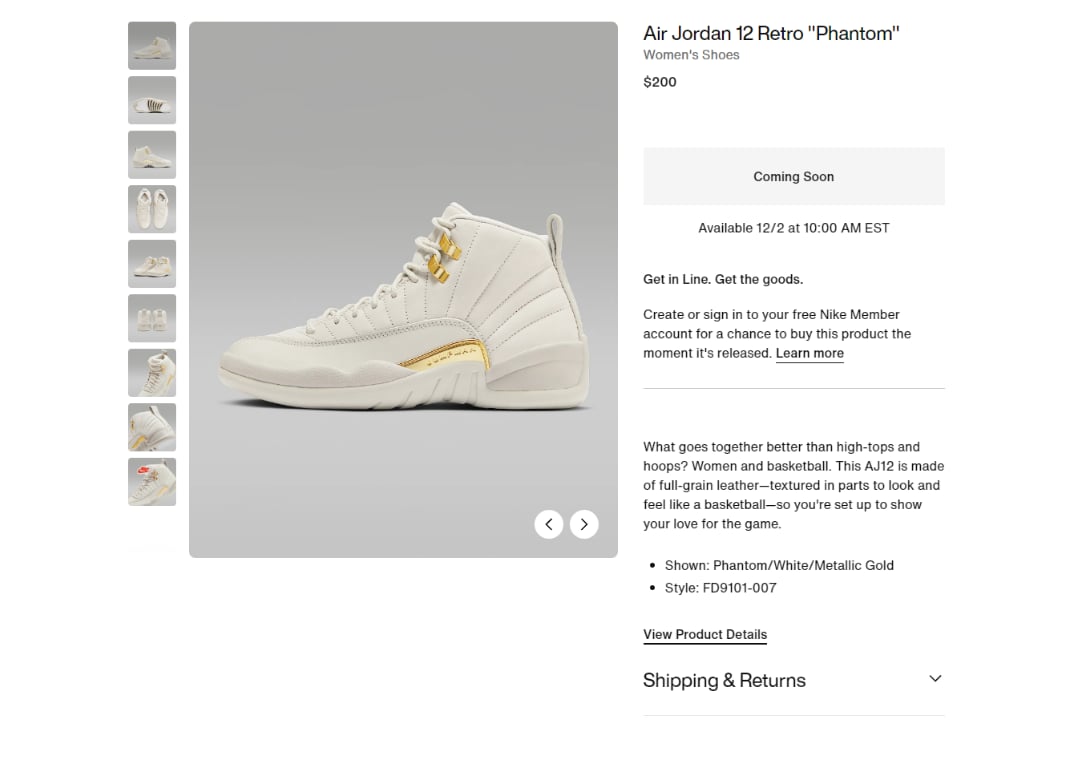Follow the Learn more link
Screen dimensions: 1070x760
(809, 353)
